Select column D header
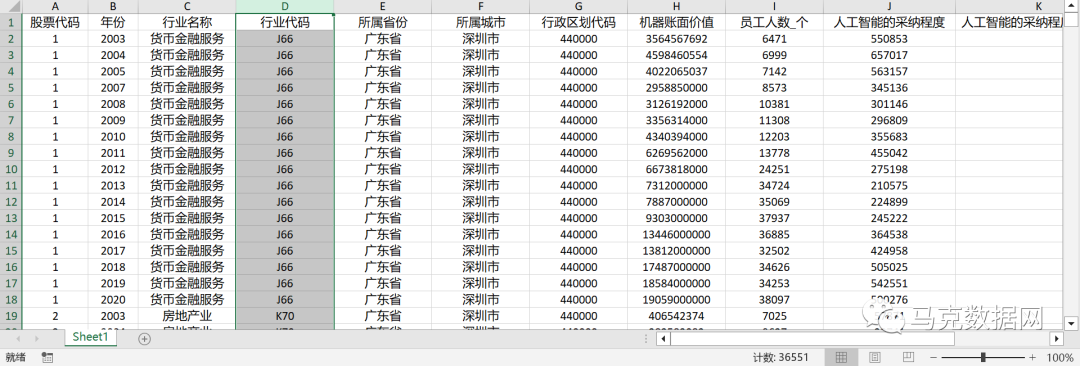Viewport: 1080px width, 366px height. coord(284,6)
